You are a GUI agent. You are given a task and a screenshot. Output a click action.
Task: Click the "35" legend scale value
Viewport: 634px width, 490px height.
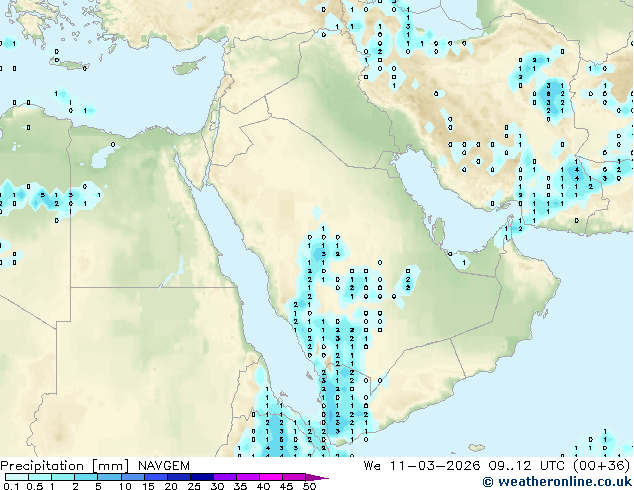tap(240, 486)
